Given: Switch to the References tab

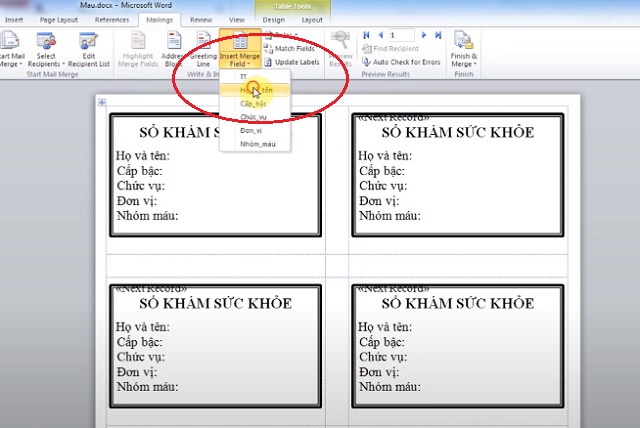Looking at the screenshot, I should coord(112,20).
